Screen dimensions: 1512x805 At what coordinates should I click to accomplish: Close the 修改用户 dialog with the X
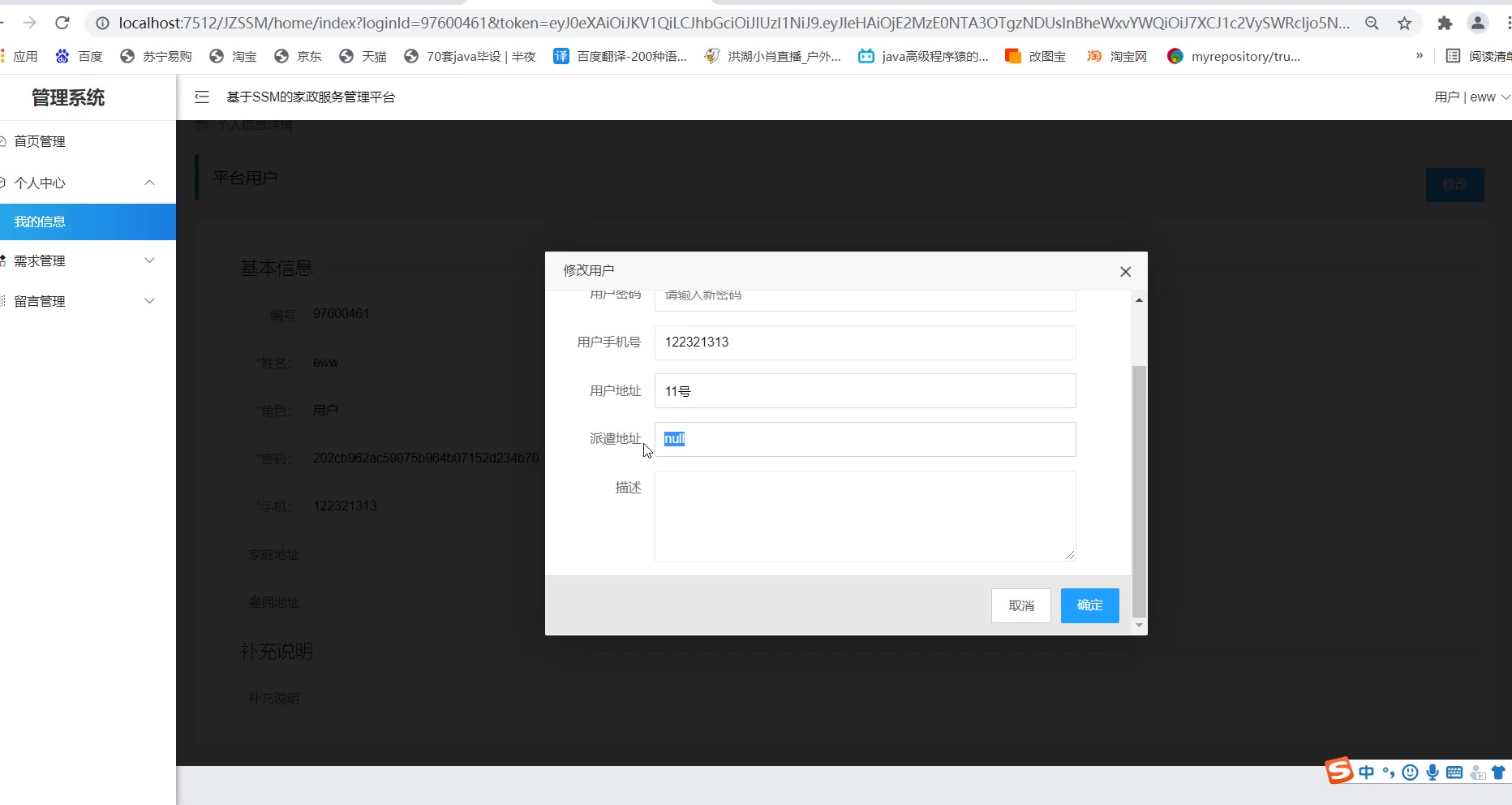pos(1125,272)
